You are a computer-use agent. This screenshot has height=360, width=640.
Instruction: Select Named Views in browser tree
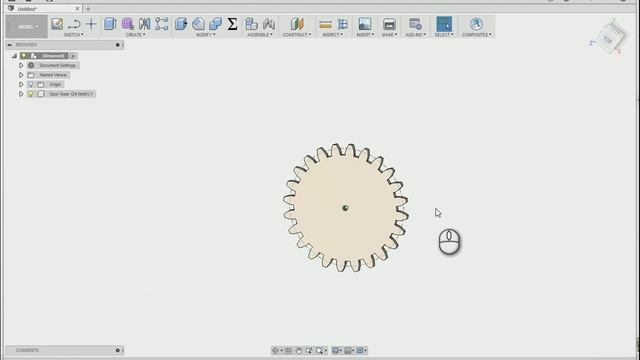53,75
